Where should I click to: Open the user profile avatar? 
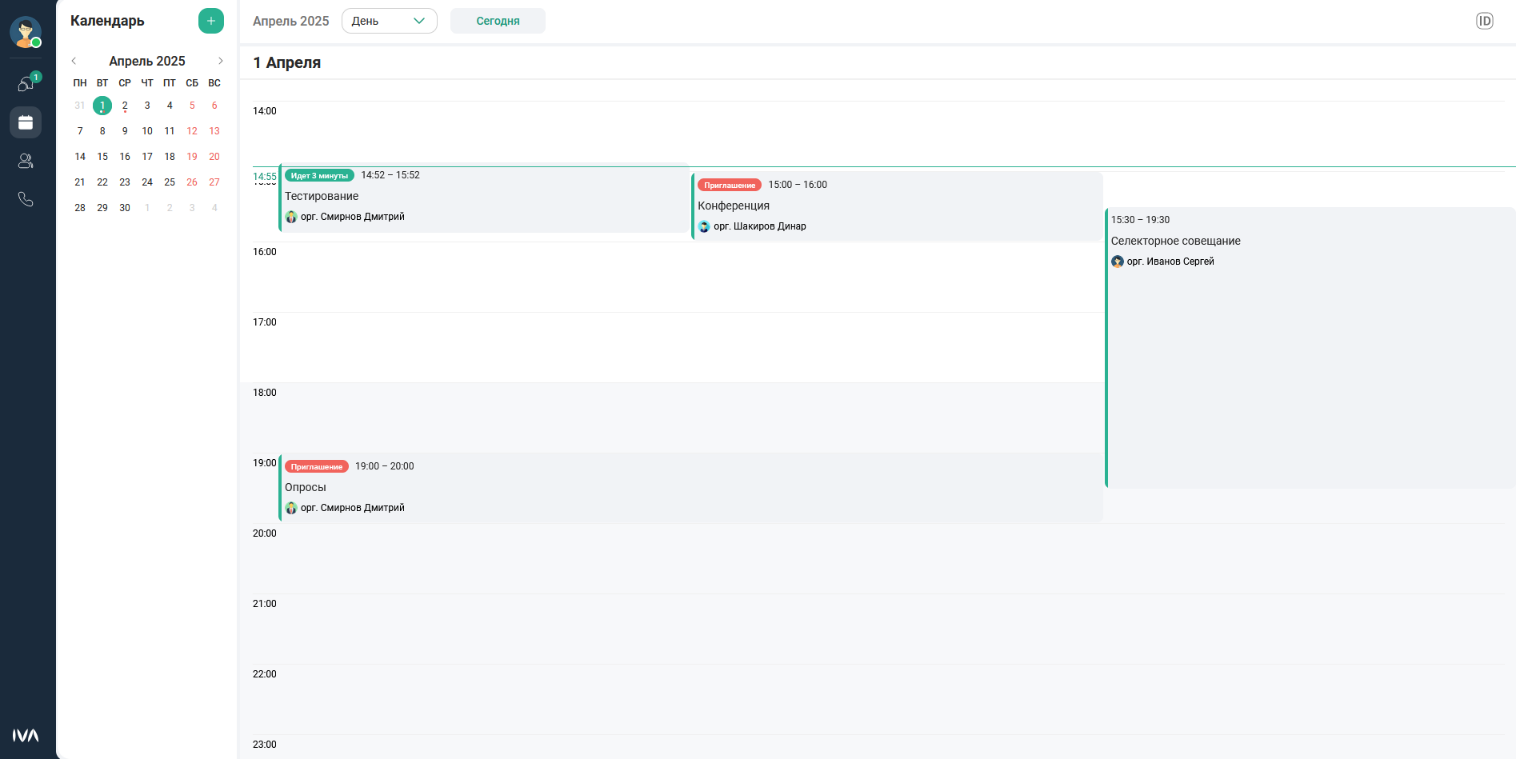tap(25, 32)
